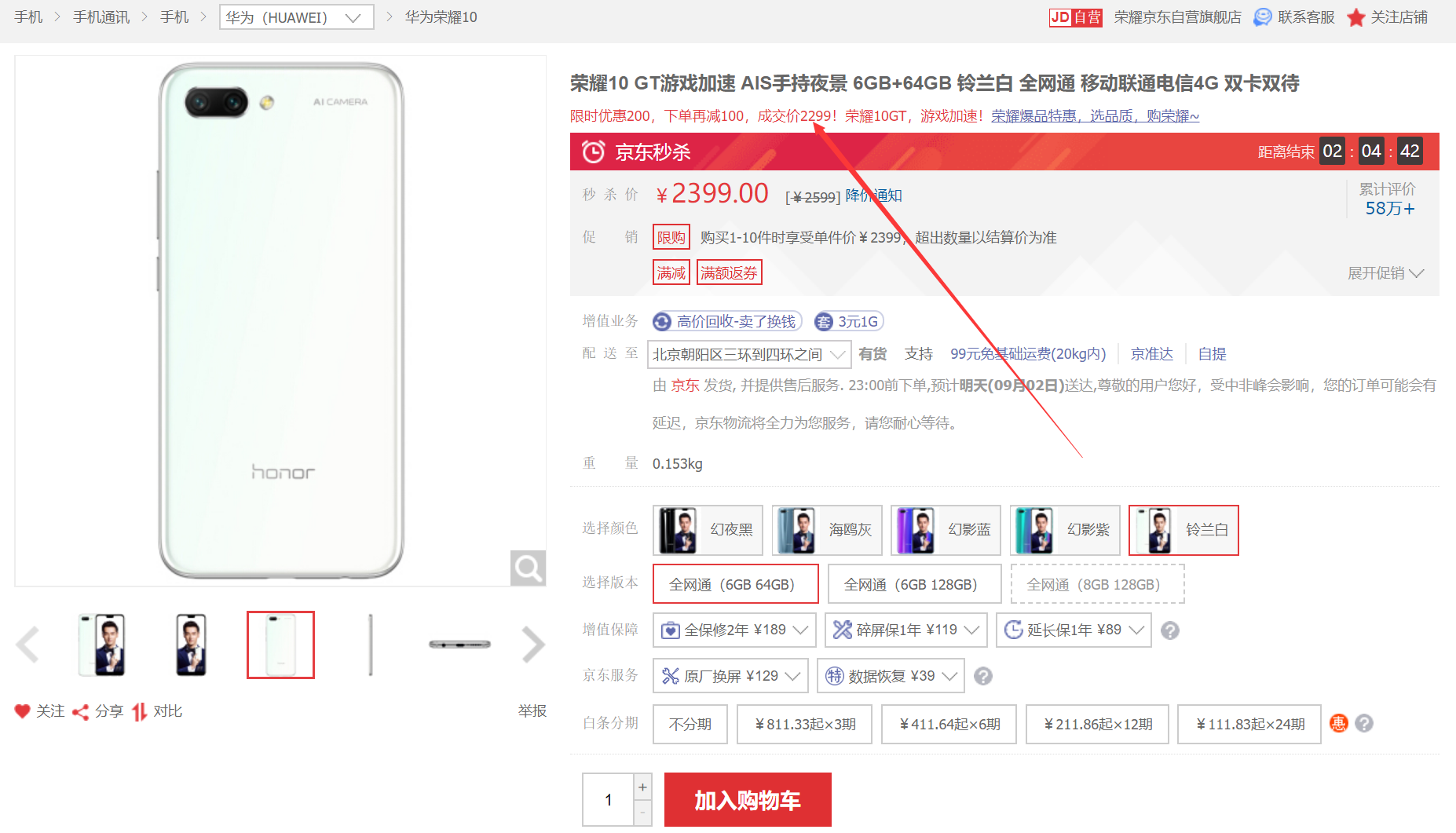Click the 高价回收 recycle icon

click(x=663, y=322)
